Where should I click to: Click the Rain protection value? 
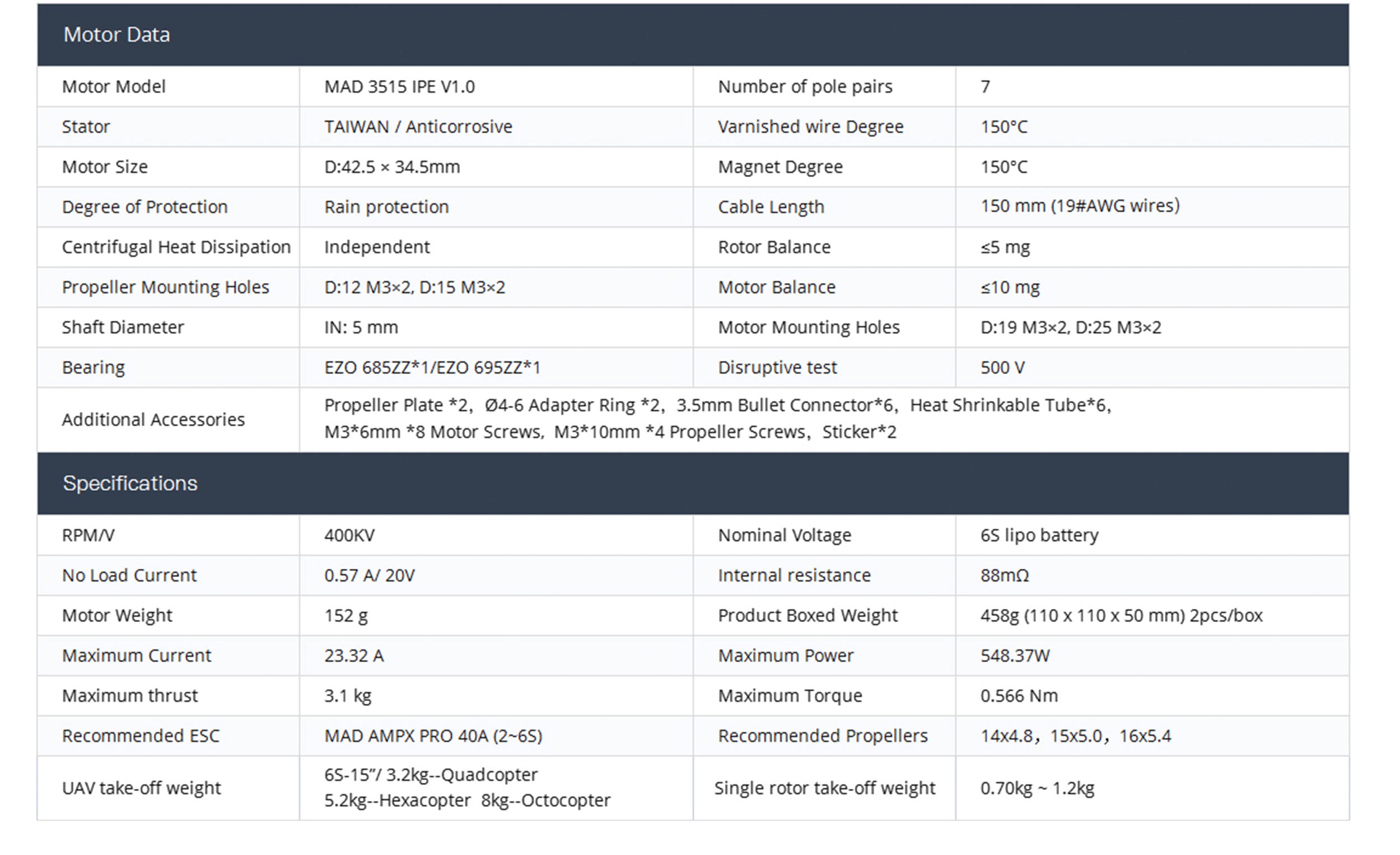click(x=386, y=207)
